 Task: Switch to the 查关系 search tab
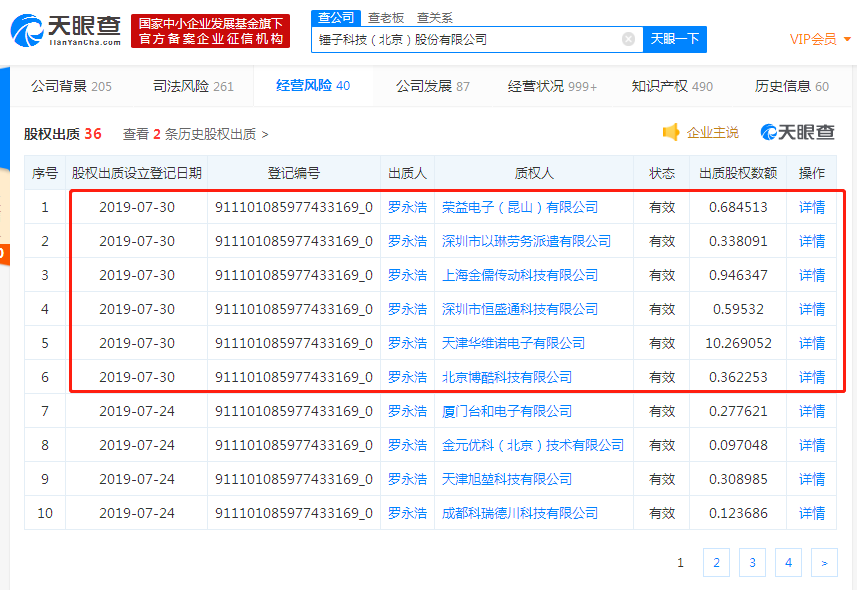pyautogui.click(x=435, y=18)
